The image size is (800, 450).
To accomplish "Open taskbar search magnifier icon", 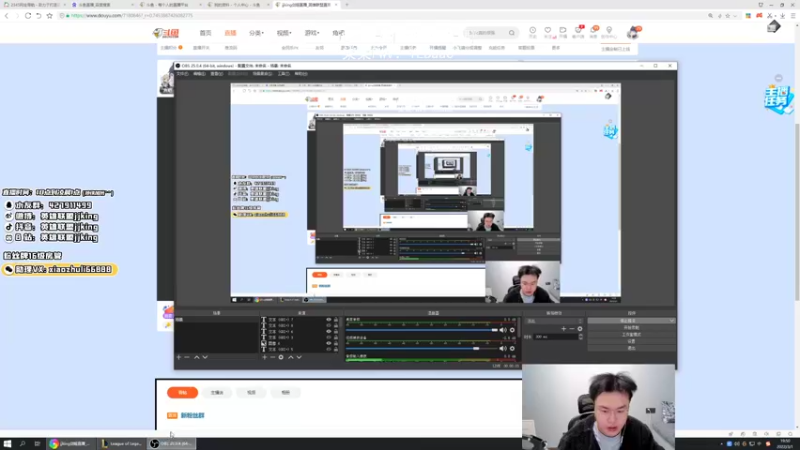I will pyautogui.click(x=22, y=444).
